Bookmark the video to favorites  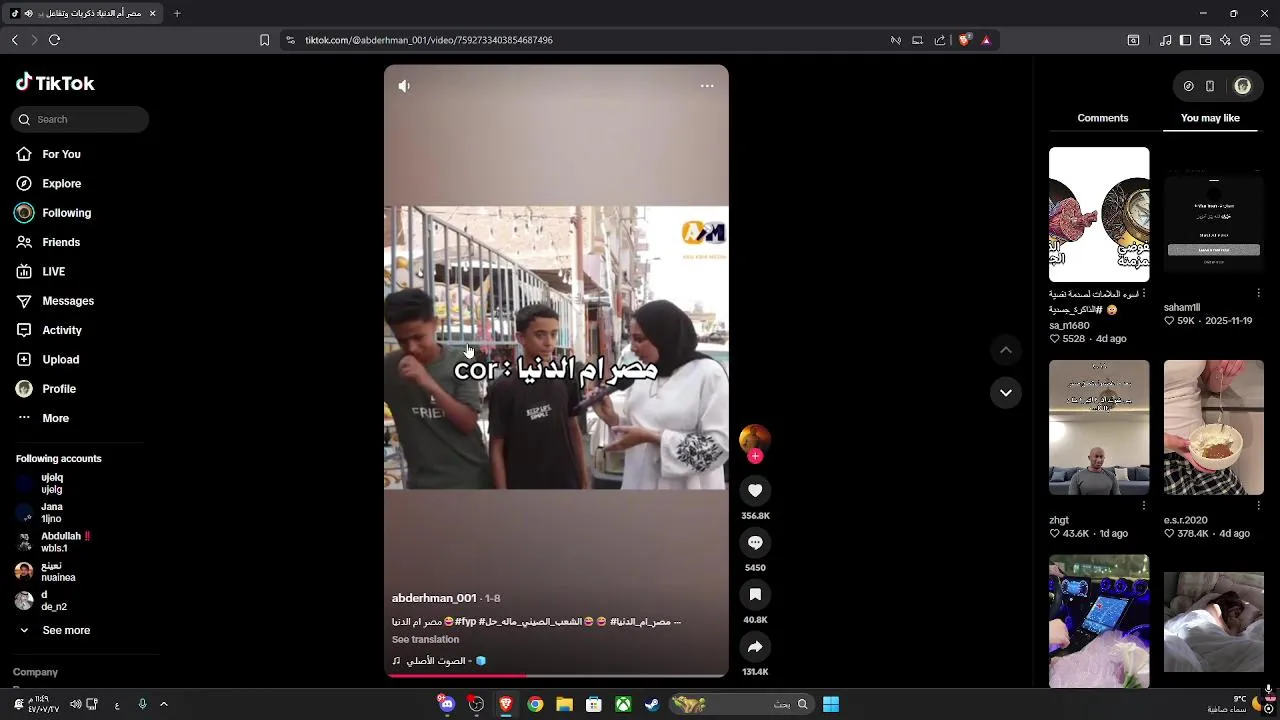tap(755, 594)
